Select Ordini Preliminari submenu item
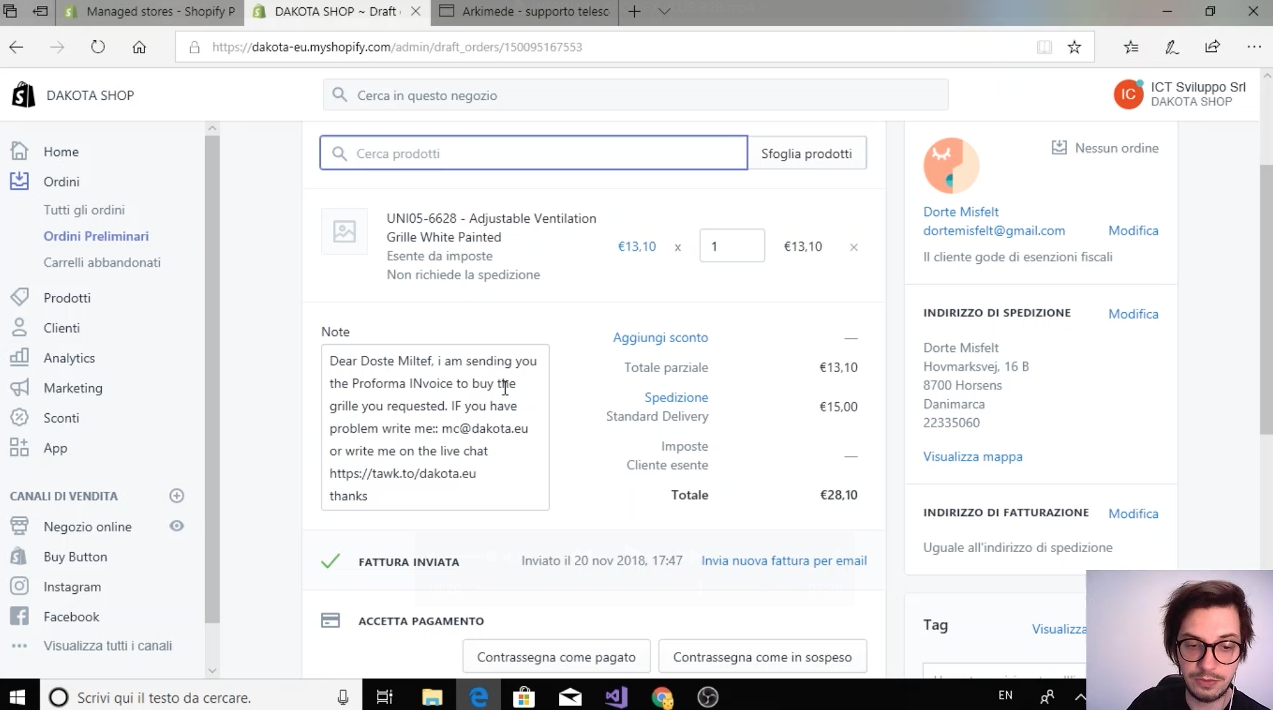The width and height of the screenshot is (1273, 710). (96, 237)
